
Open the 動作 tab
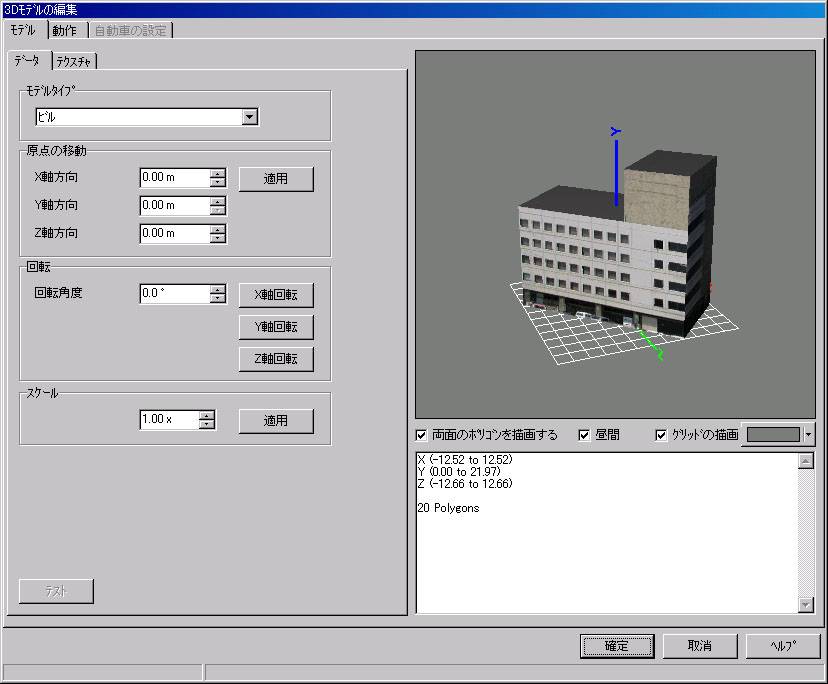pos(65,31)
